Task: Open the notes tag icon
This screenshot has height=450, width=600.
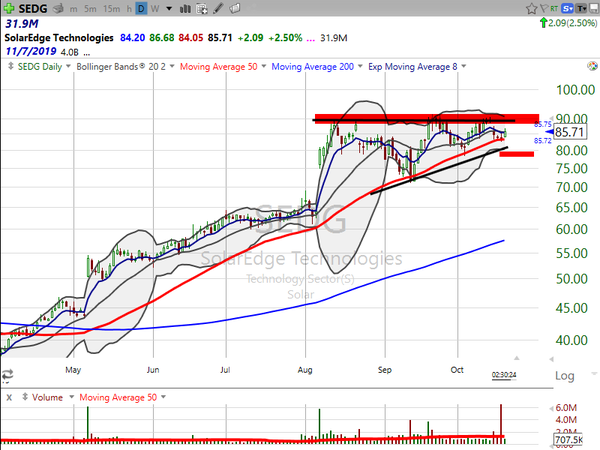Action: [x=235, y=8]
